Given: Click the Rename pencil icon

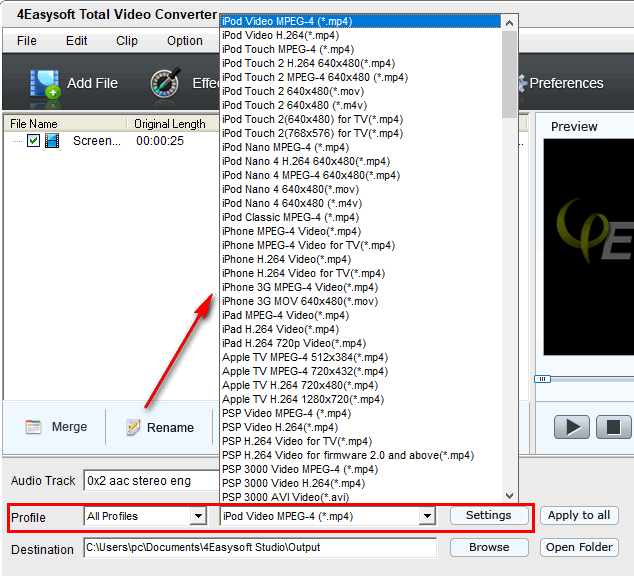Looking at the screenshot, I should (133, 427).
